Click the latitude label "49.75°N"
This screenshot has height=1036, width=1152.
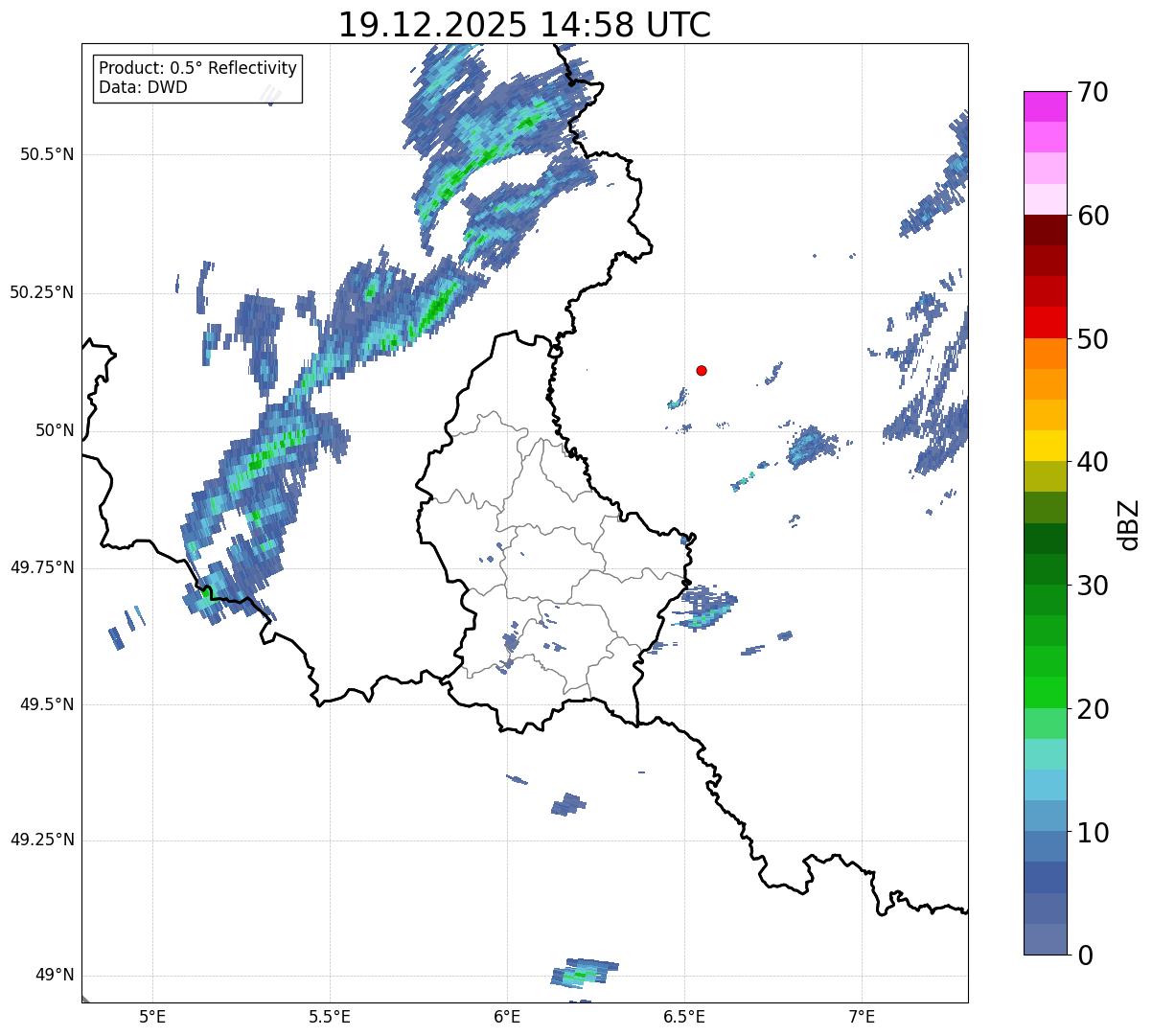pyautogui.click(x=41, y=567)
